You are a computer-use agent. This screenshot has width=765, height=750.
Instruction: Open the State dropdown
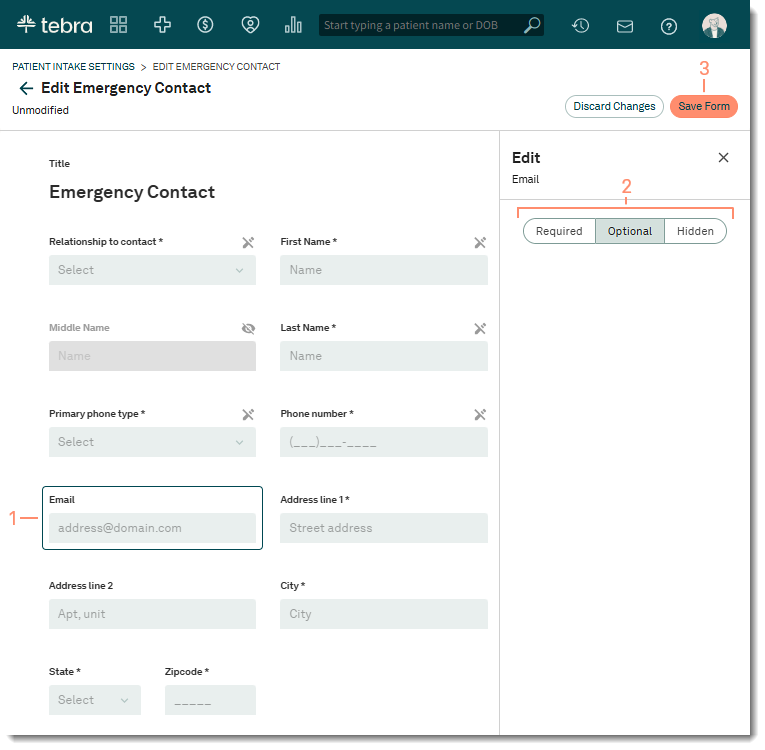click(95, 700)
